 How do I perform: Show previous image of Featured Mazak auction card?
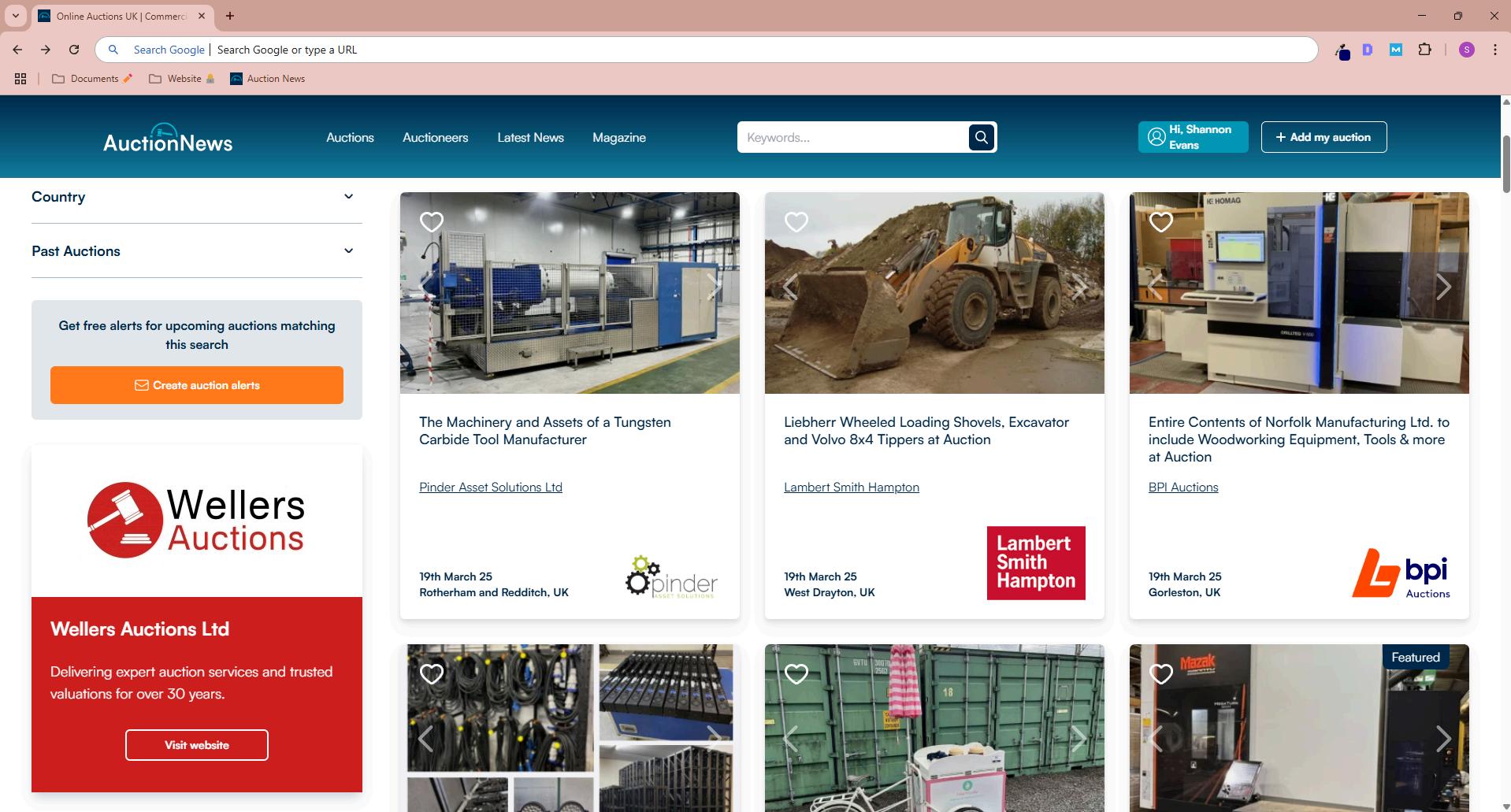1156,739
